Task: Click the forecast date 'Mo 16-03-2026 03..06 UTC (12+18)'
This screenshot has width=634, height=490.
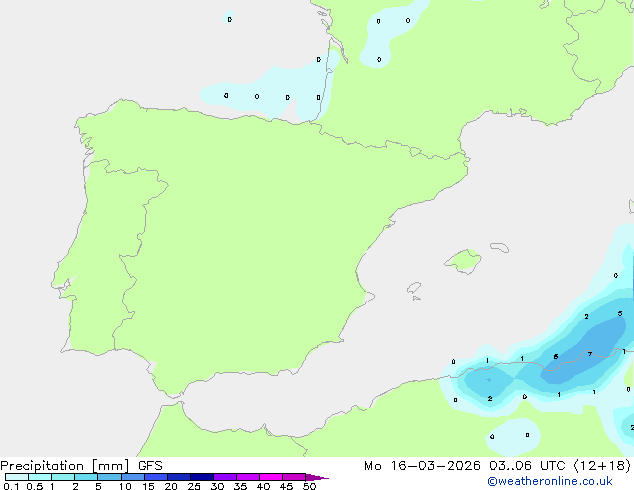Action: pos(497,466)
